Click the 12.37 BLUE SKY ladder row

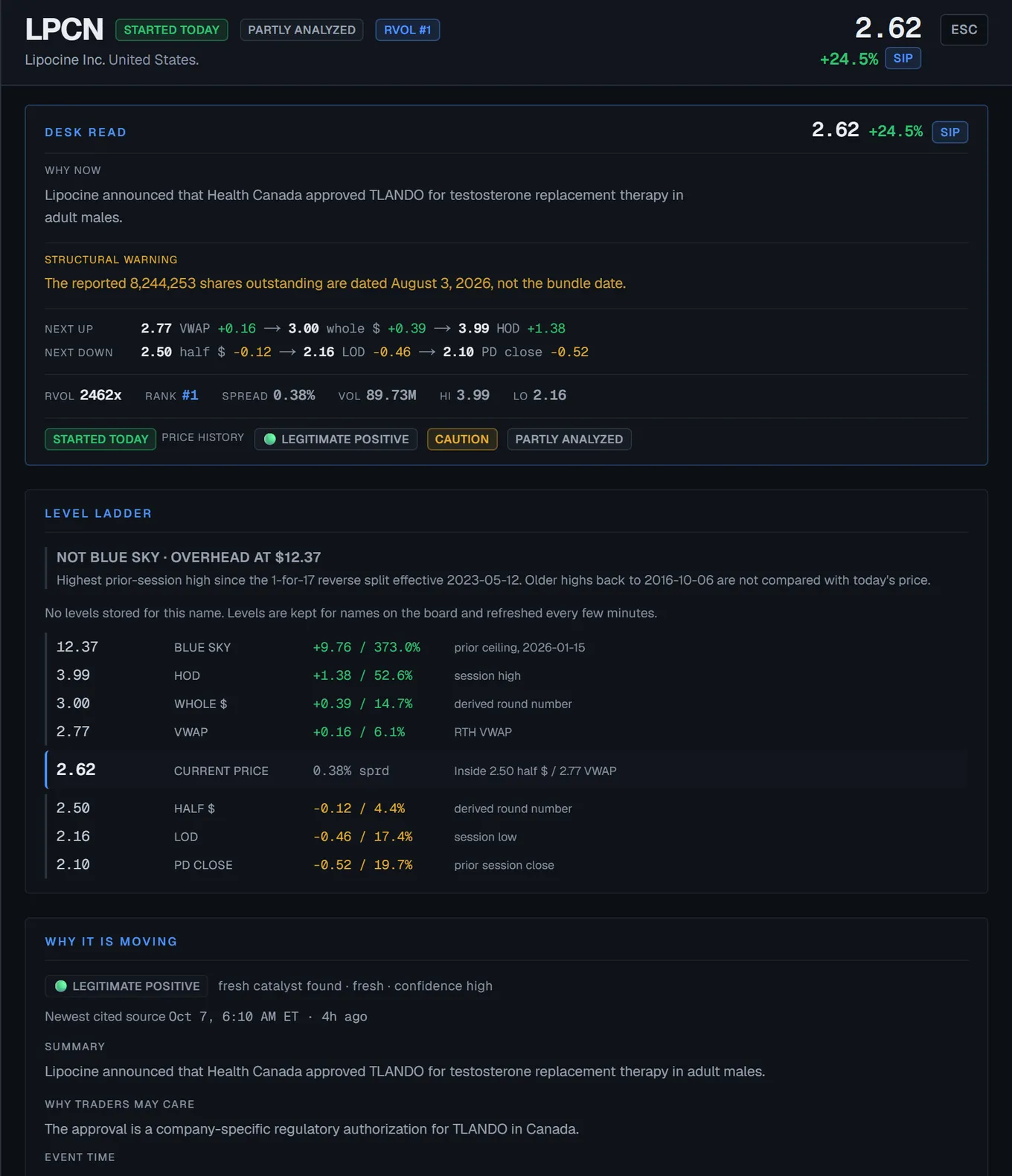pyautogui.click(x=507, y=647)
